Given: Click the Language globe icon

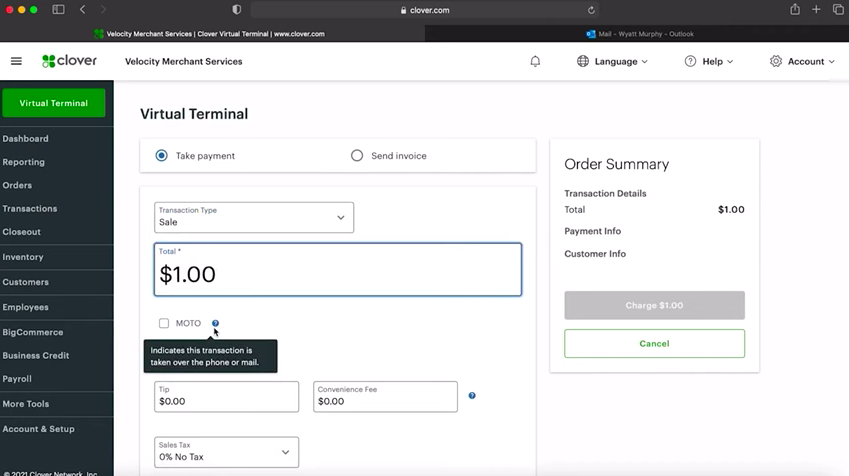Looking at the screenshot, I should coord(583,61).
